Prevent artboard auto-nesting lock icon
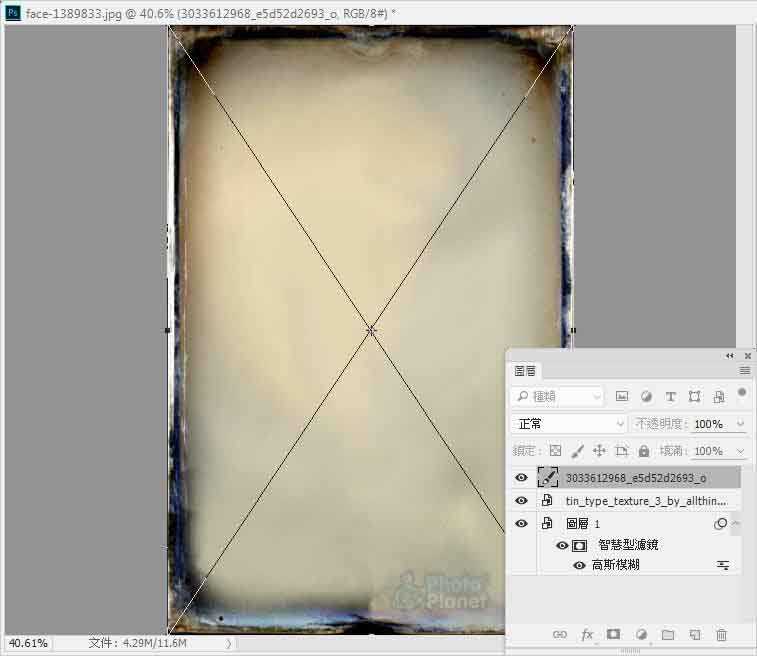This screenshot has height=656, width=757. [x=621, y=450]
